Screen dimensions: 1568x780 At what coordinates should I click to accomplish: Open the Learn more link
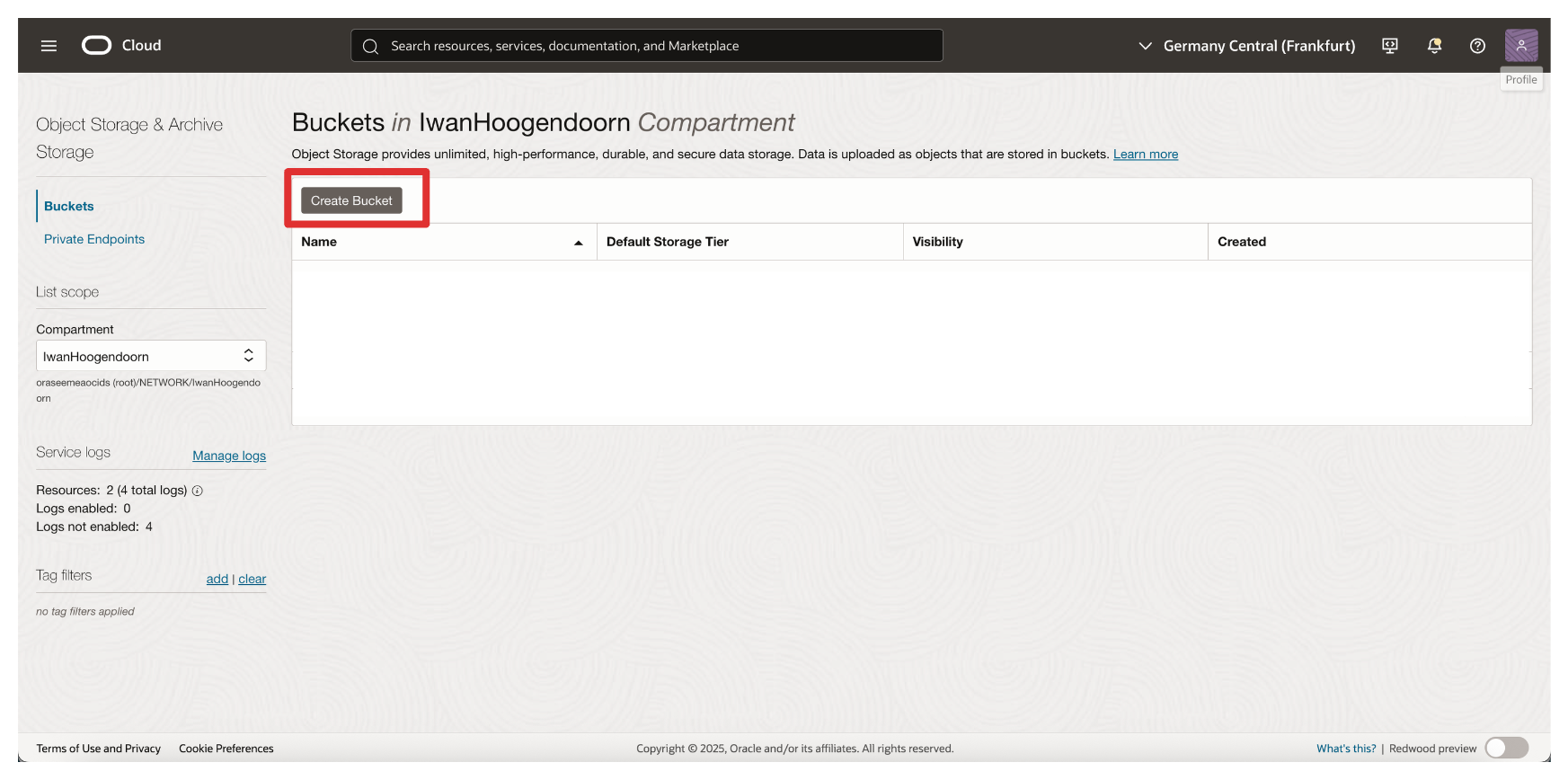(x=1145, y=155)
